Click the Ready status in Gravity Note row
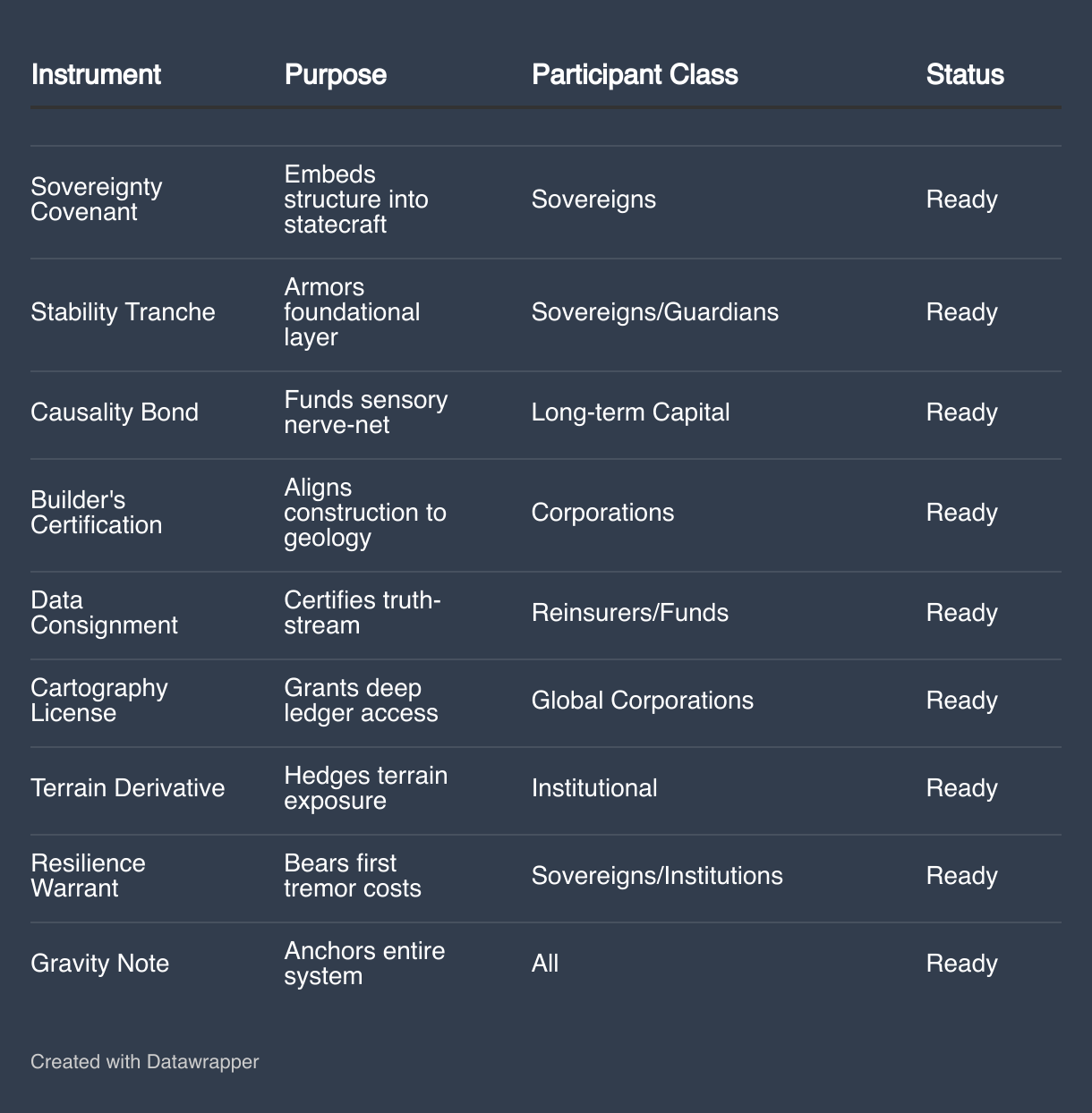 (961, 964)
